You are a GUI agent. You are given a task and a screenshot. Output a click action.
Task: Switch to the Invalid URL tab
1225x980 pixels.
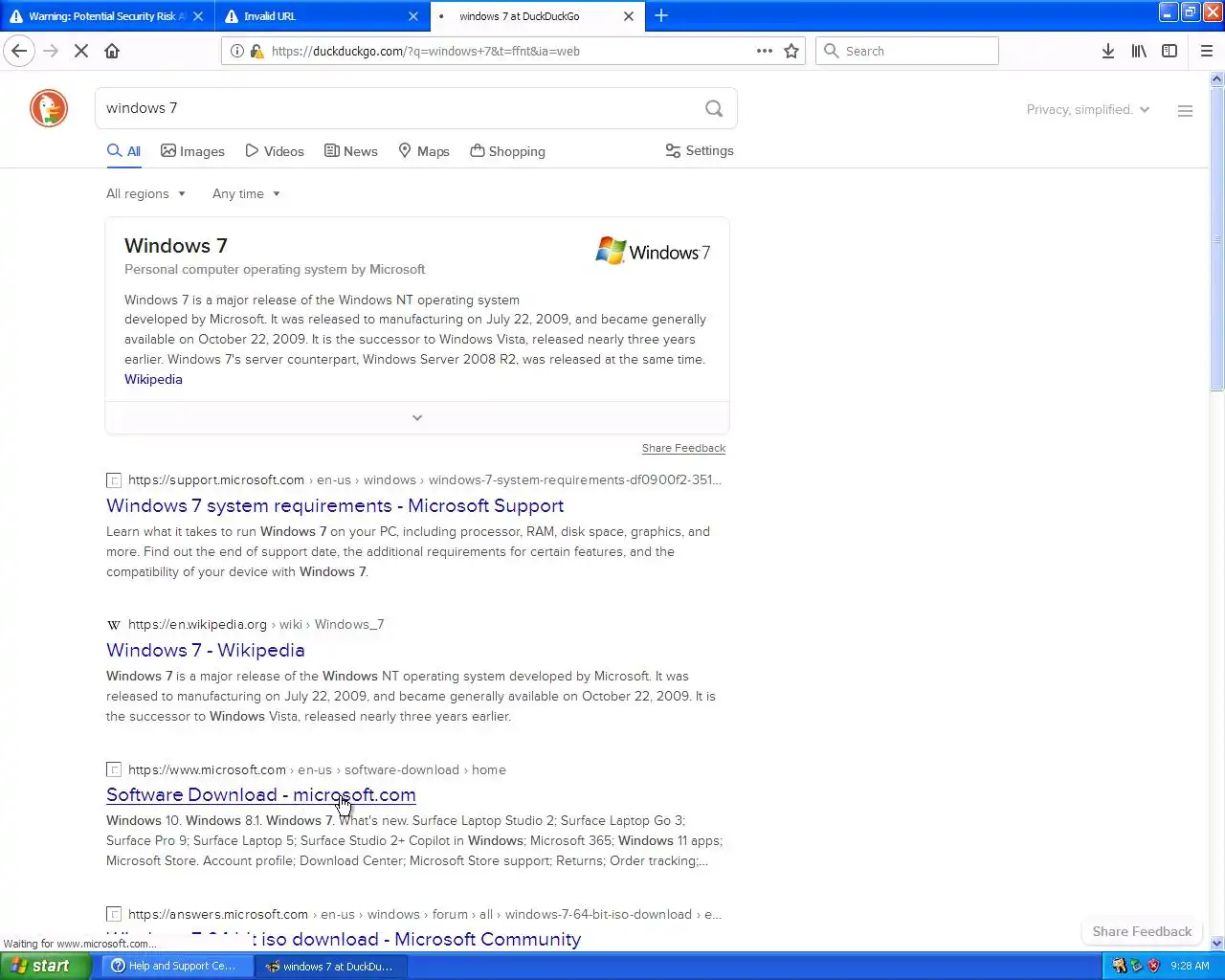tap(323, 15)
